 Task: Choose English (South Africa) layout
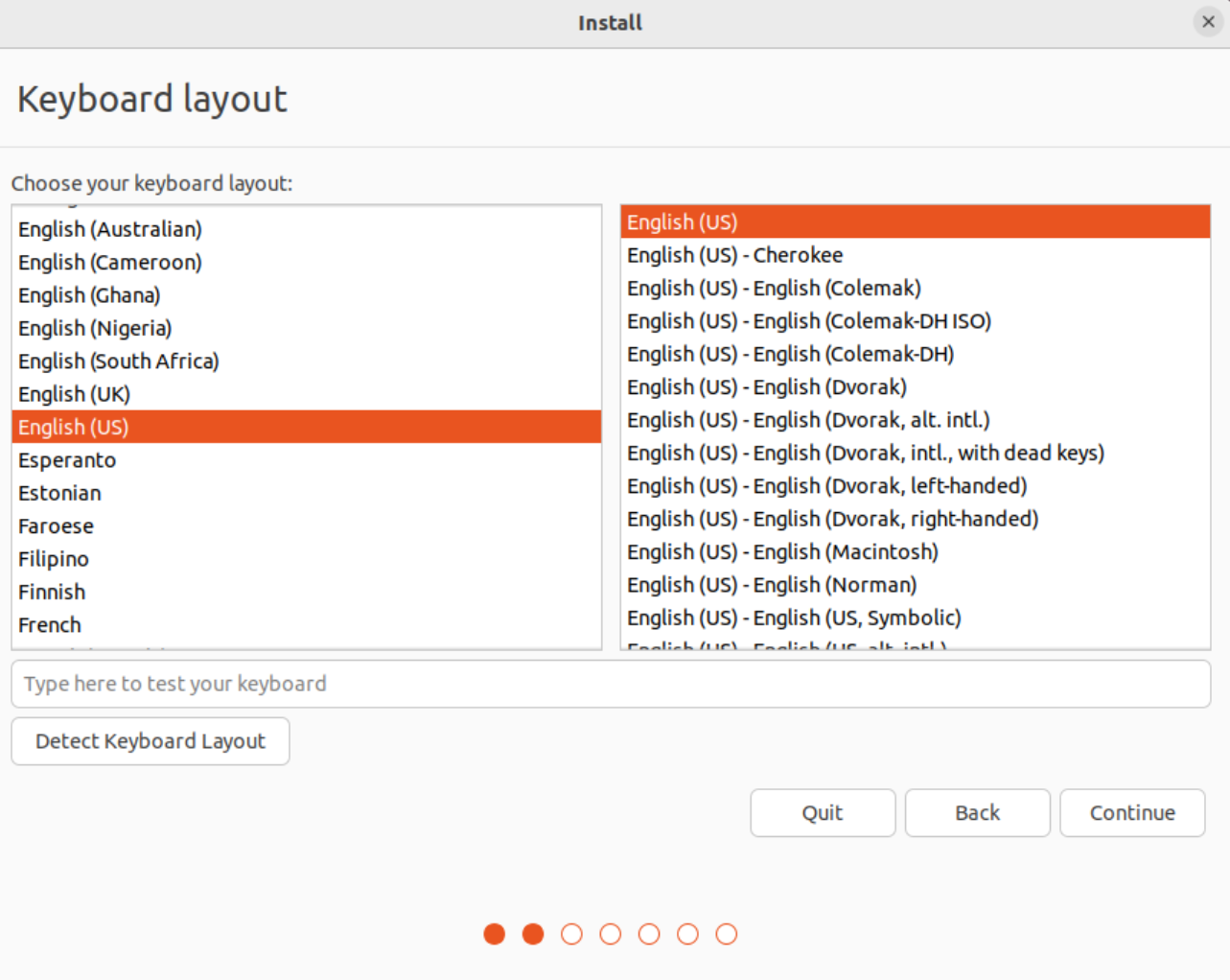pos(119,362)
